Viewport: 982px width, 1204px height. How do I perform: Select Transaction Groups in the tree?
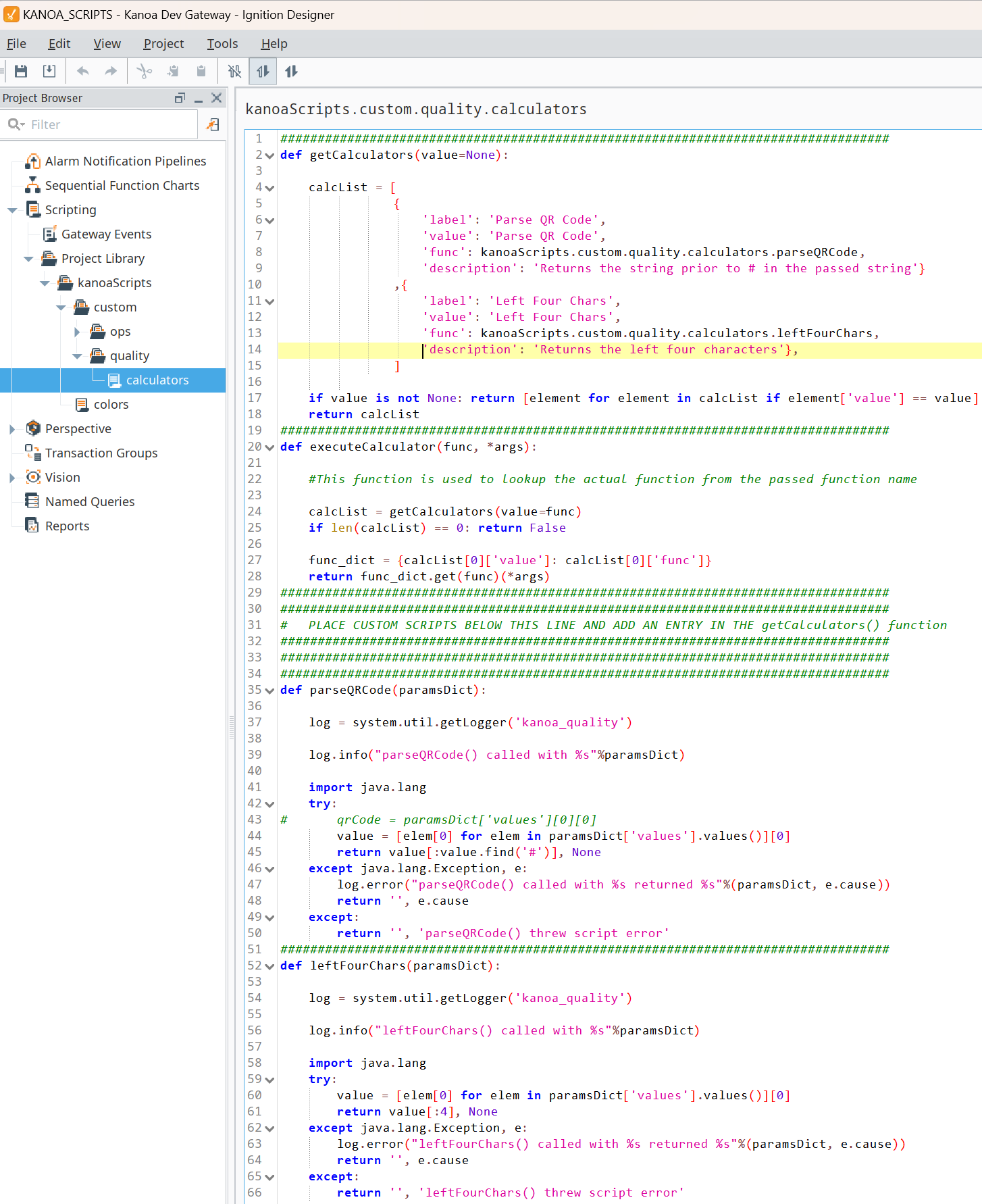101,453
